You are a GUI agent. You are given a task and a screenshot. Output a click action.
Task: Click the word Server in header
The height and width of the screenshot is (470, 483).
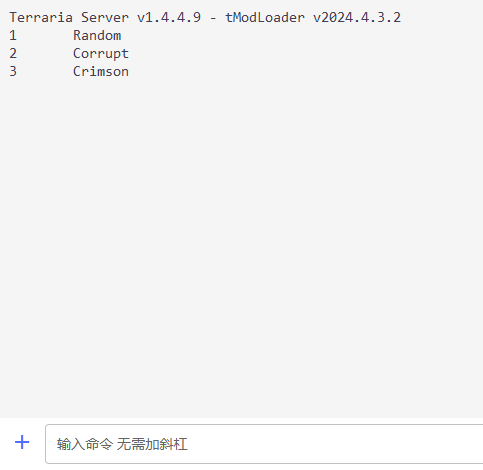[x=105, y=17]
